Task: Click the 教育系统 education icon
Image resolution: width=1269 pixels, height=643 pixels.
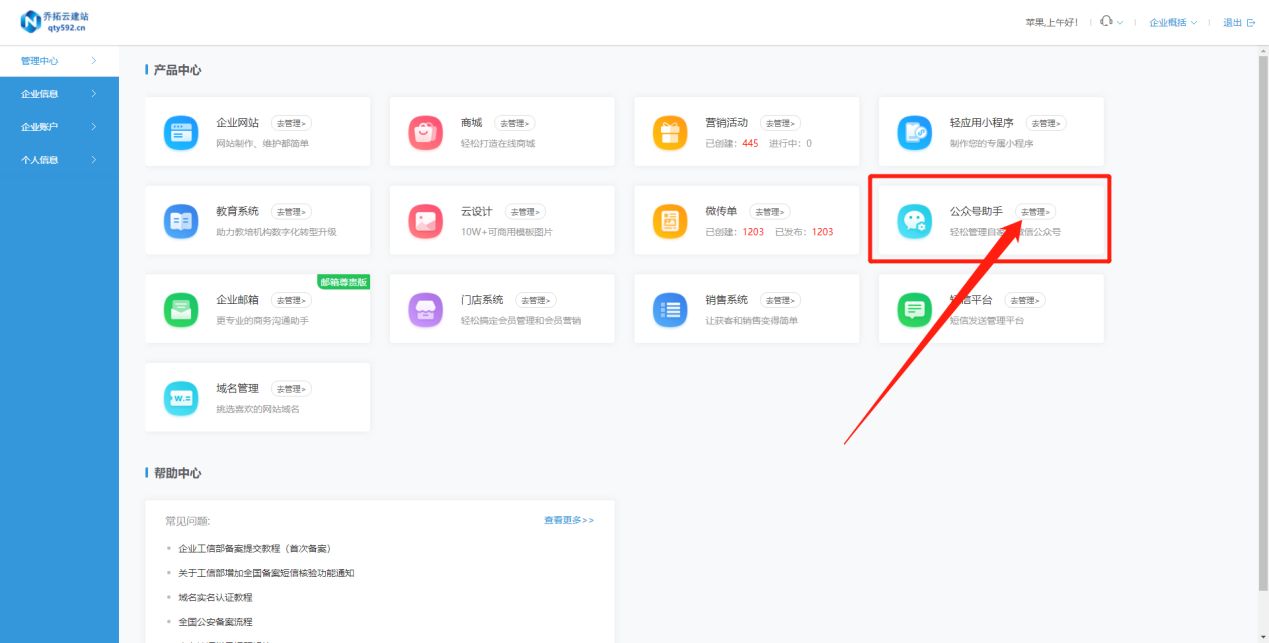Action: [x=180, y=219]
